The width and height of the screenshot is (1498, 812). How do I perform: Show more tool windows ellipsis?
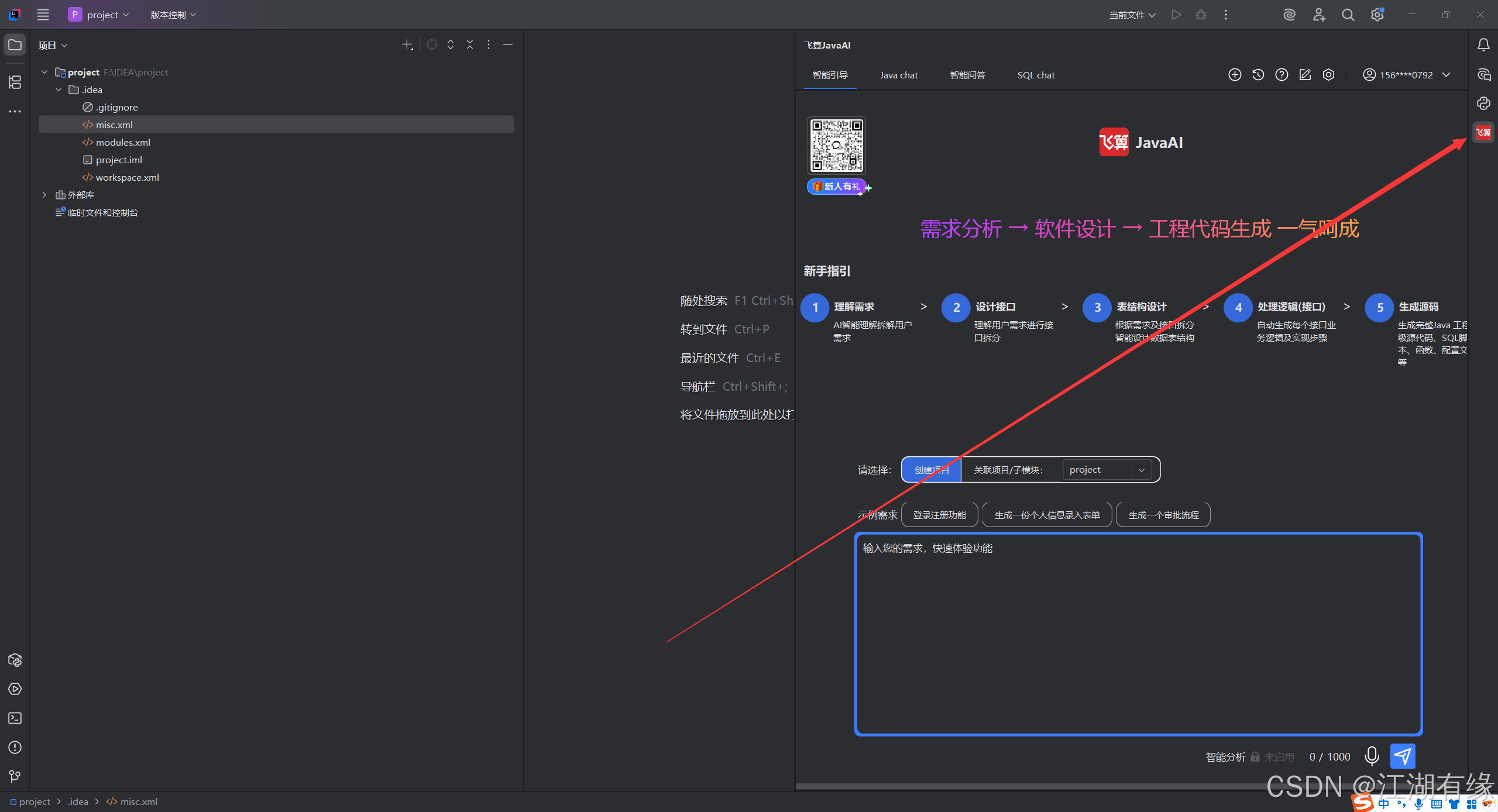click(x=15, y=111)
